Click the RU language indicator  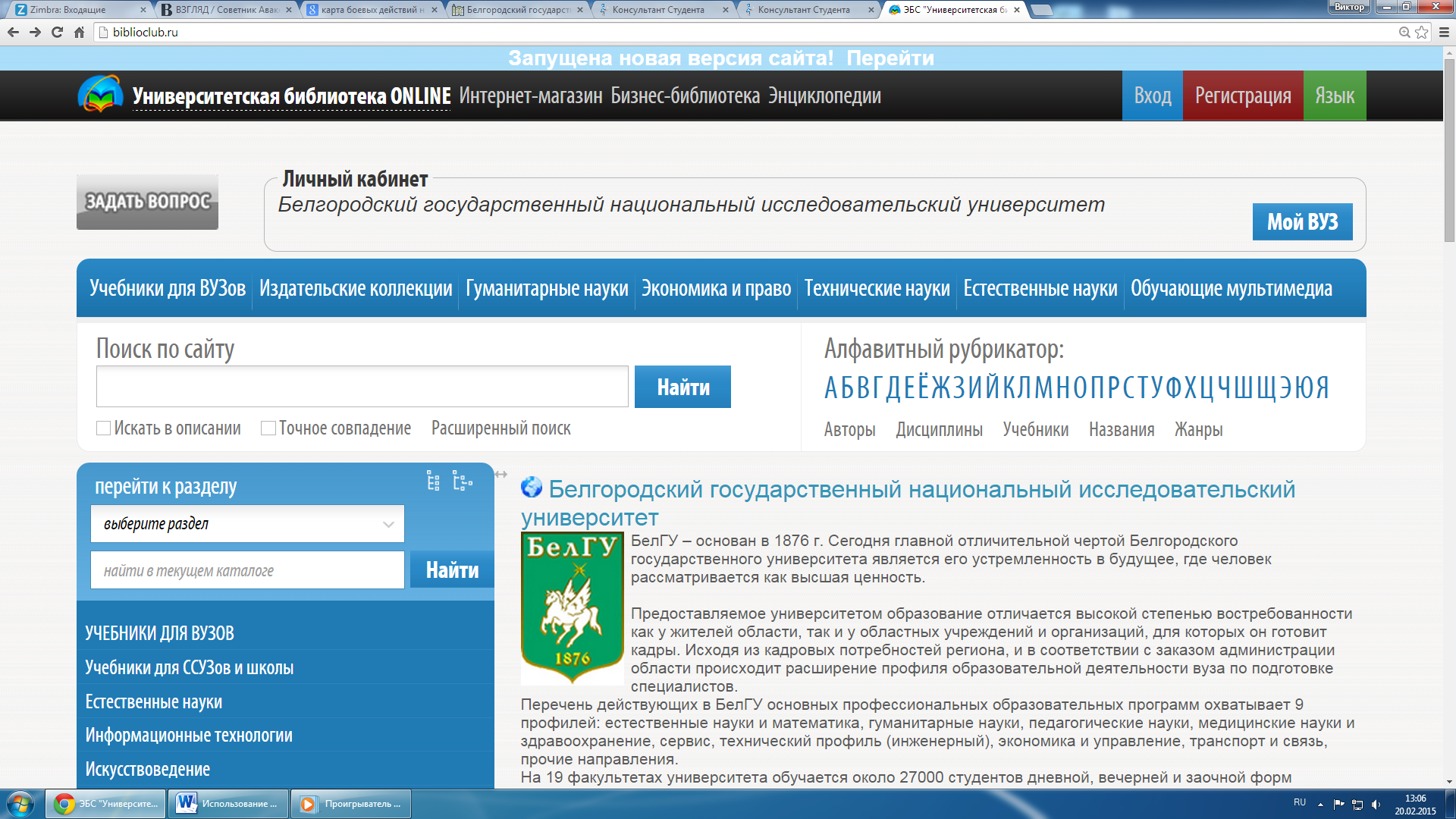tap(1300, 802)
